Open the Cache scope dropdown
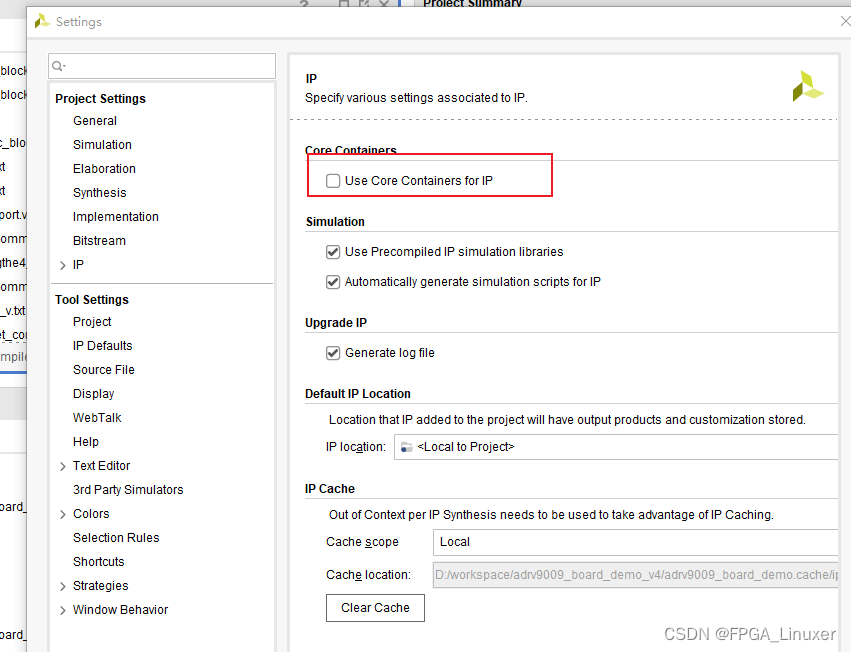Screen dimensions: 851x652 click(636, 542)
